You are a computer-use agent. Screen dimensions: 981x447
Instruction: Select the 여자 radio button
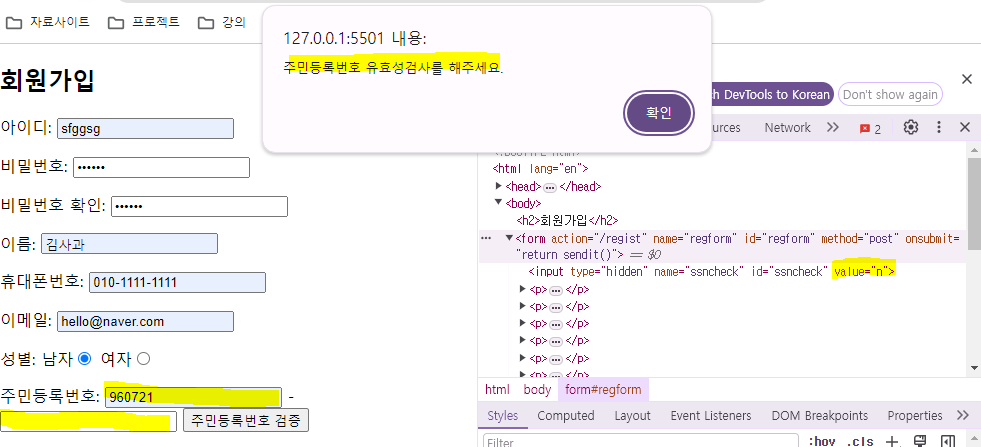pyautogui.click(x=143, y=359)
